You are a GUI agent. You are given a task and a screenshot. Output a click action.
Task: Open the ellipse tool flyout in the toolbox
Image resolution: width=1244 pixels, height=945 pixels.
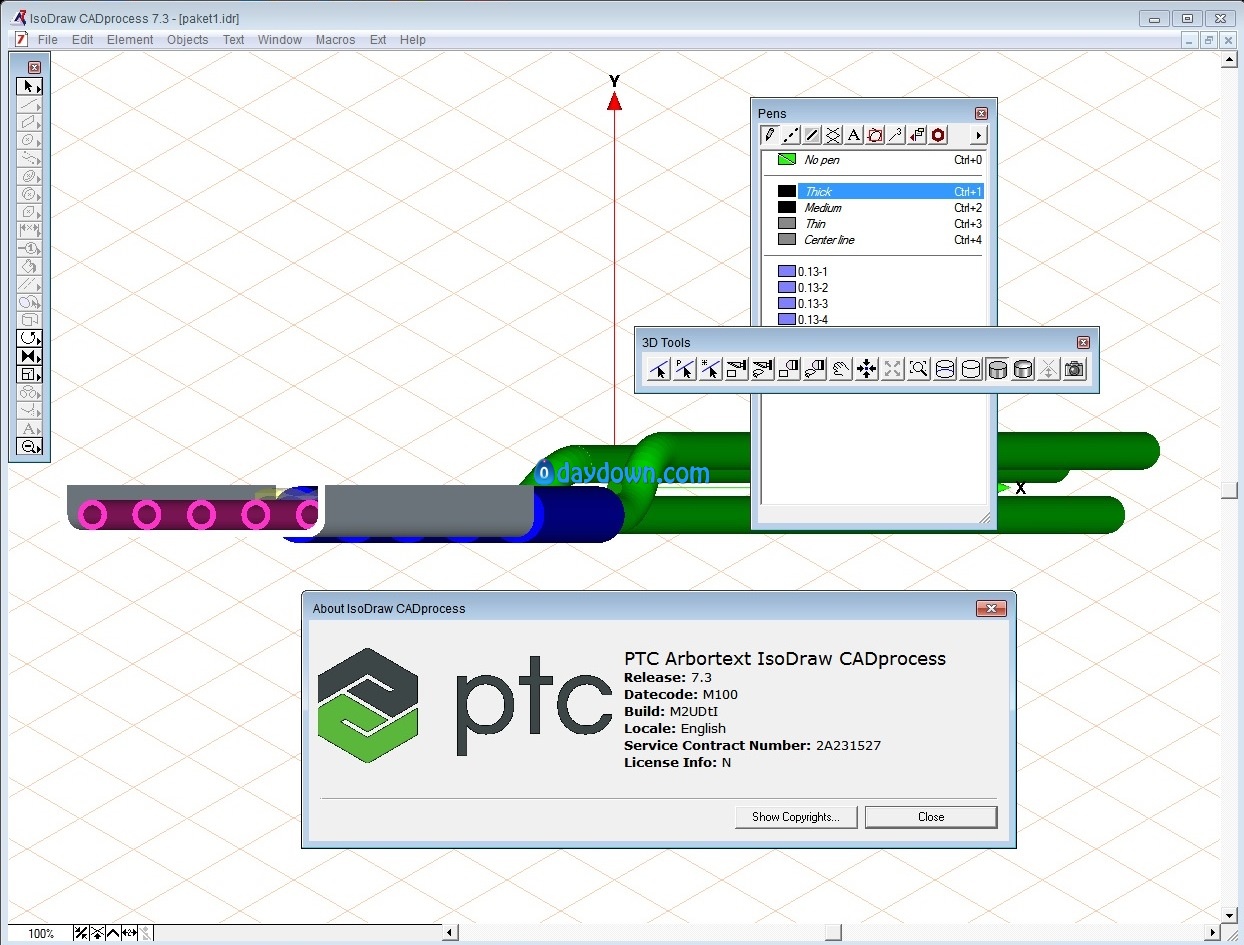coord(30,140)
